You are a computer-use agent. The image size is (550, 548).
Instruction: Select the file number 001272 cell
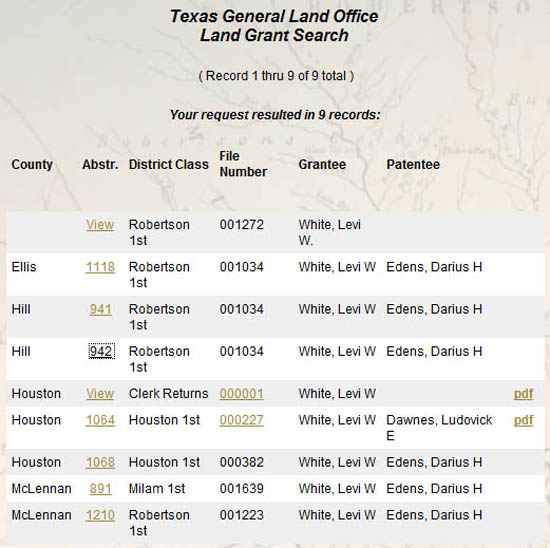pos(241,225)
